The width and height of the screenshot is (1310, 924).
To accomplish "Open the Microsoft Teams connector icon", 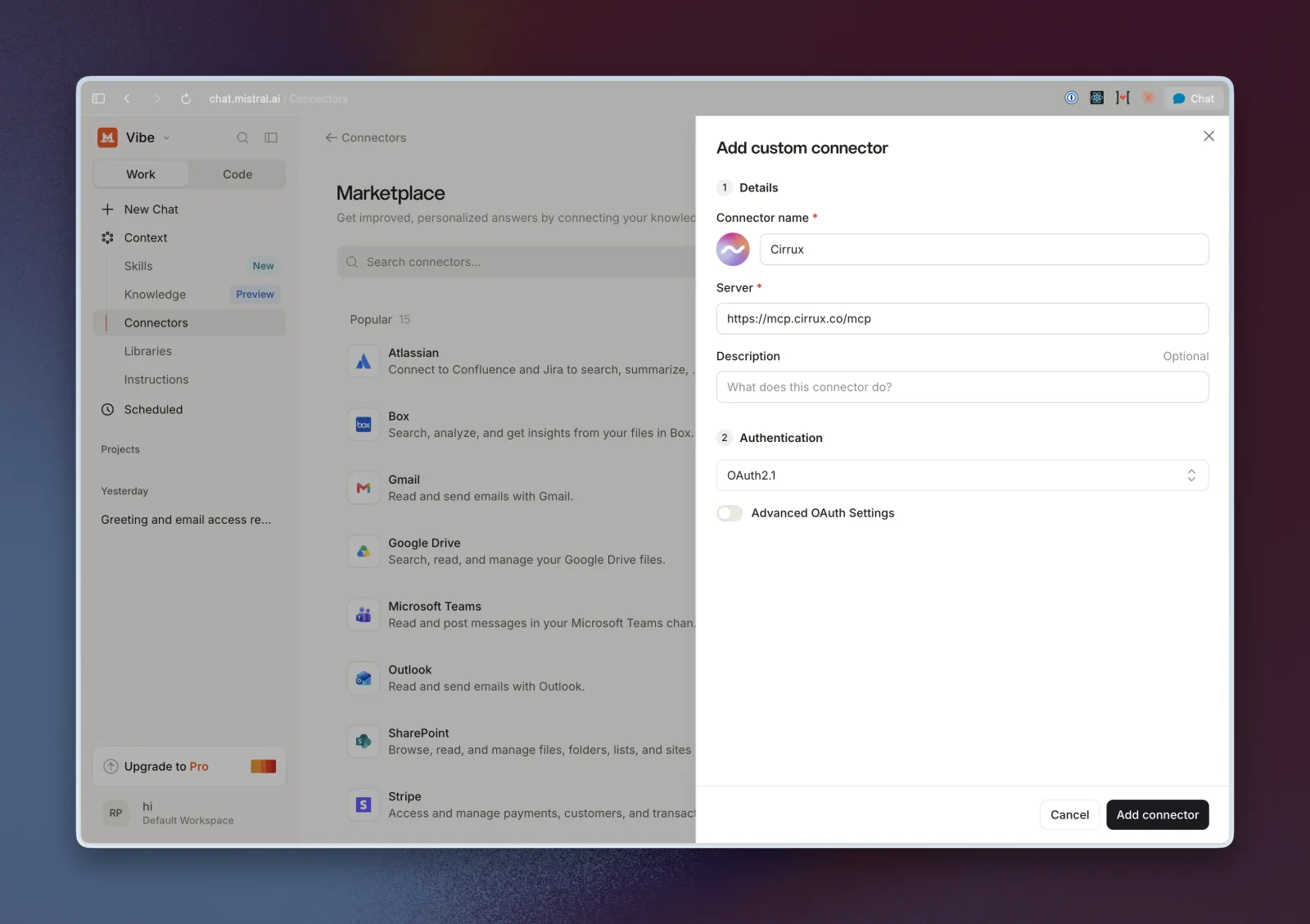I will [x=364, y=615].
